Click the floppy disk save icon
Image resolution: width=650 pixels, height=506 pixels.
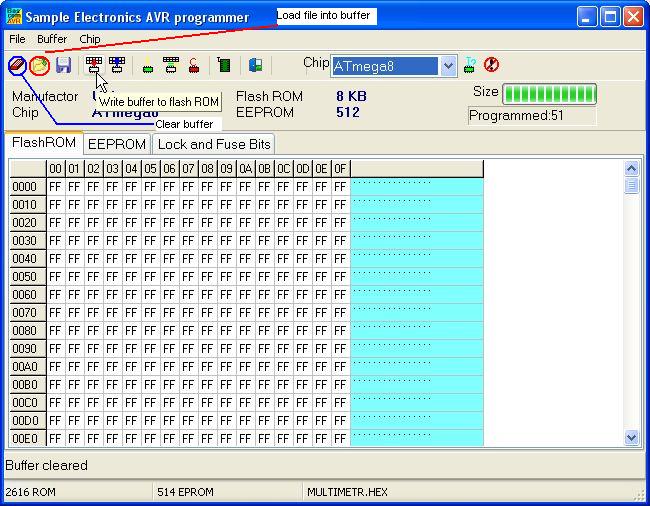63,65
